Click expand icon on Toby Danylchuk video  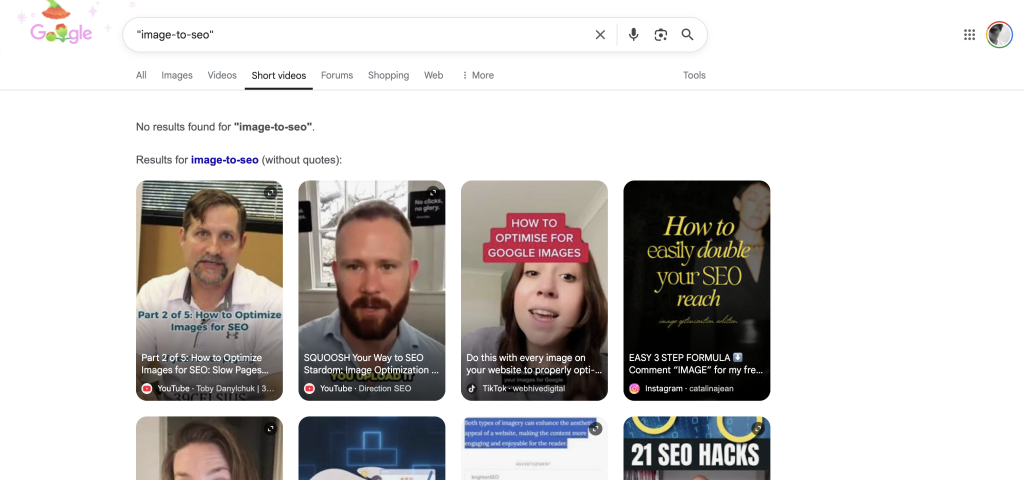click(270, 193)
